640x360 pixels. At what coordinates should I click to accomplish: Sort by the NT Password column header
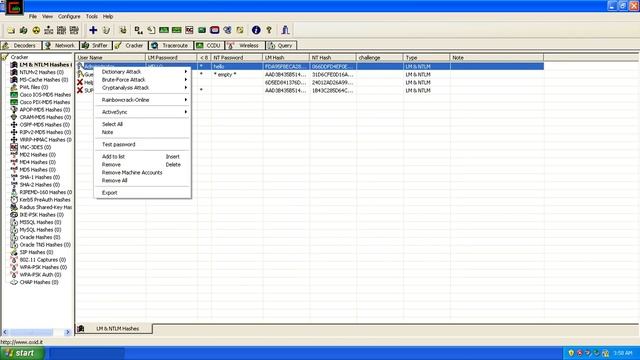(x=237, y=58)
